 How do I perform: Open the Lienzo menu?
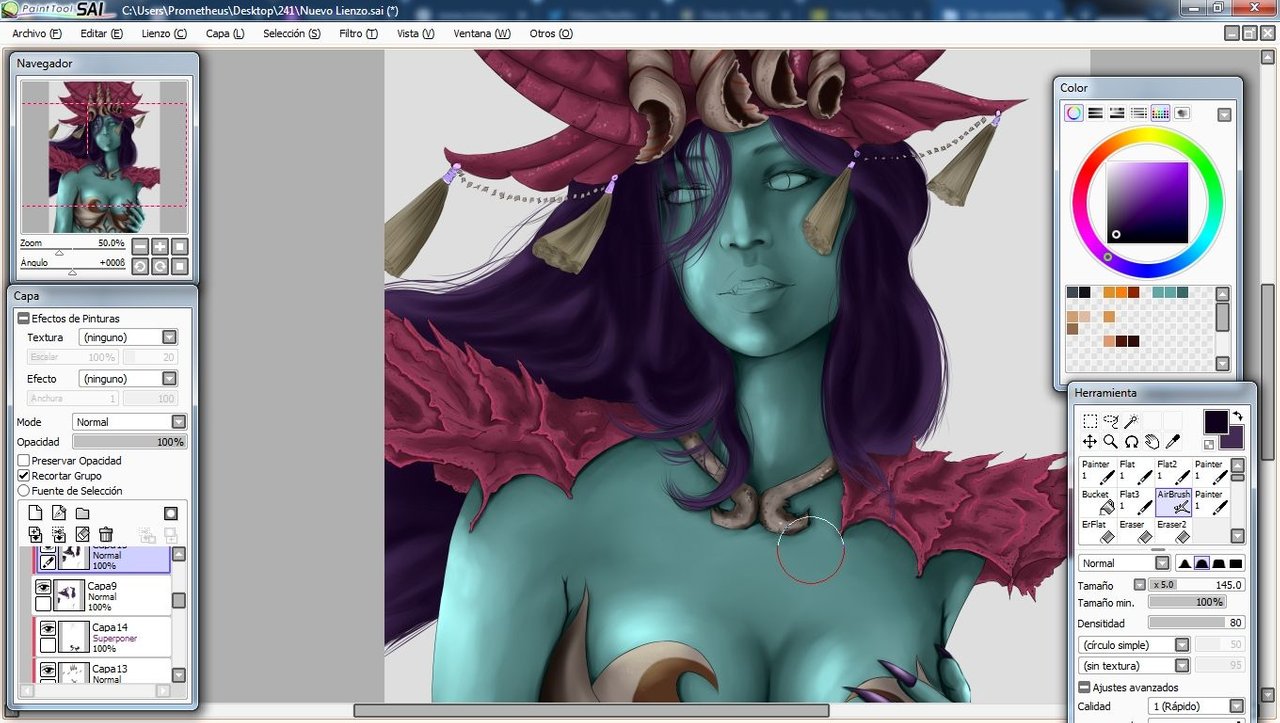(x=164, y=33)
